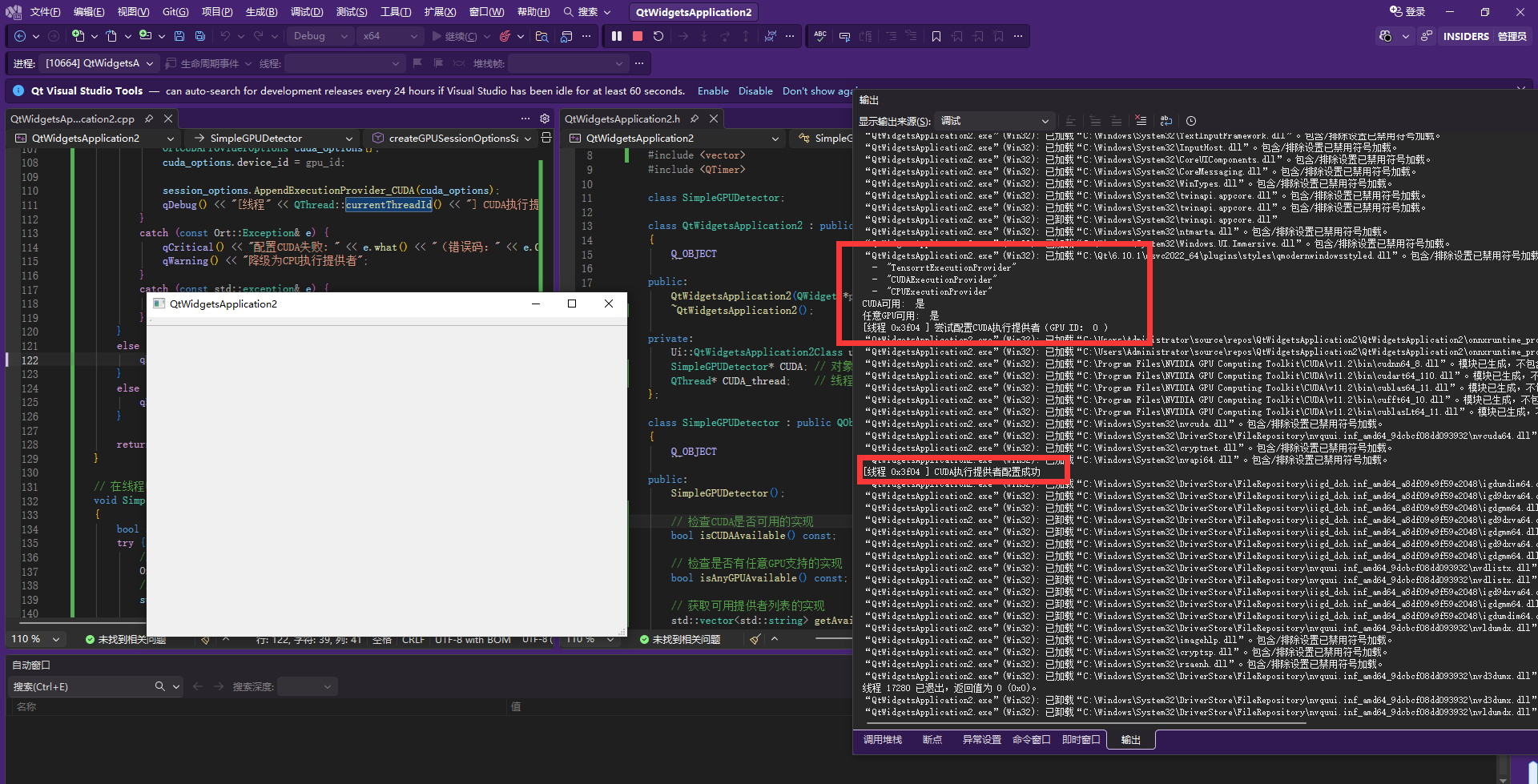Open output source dropdown showing 调试

pos(994,121)
